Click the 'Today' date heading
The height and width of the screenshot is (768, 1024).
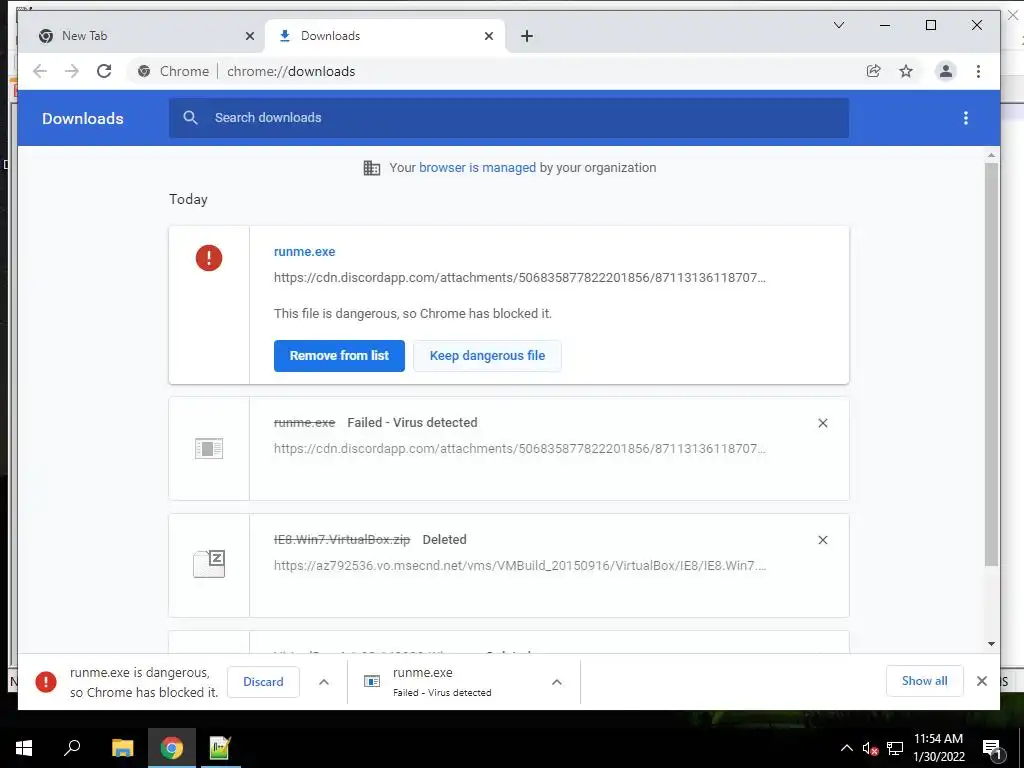(188, 199)
